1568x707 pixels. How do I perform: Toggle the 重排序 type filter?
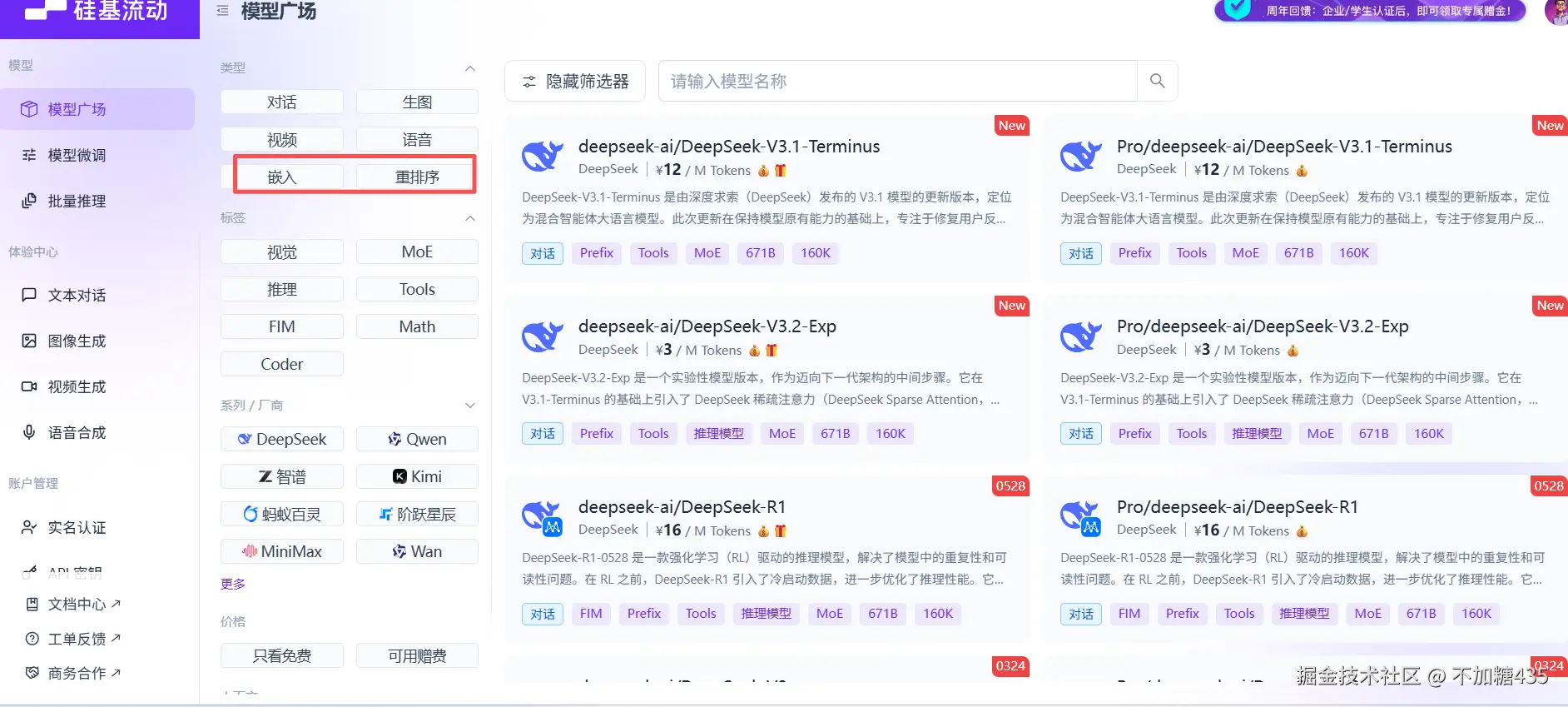pyautogui.click(x=417, y=177)
